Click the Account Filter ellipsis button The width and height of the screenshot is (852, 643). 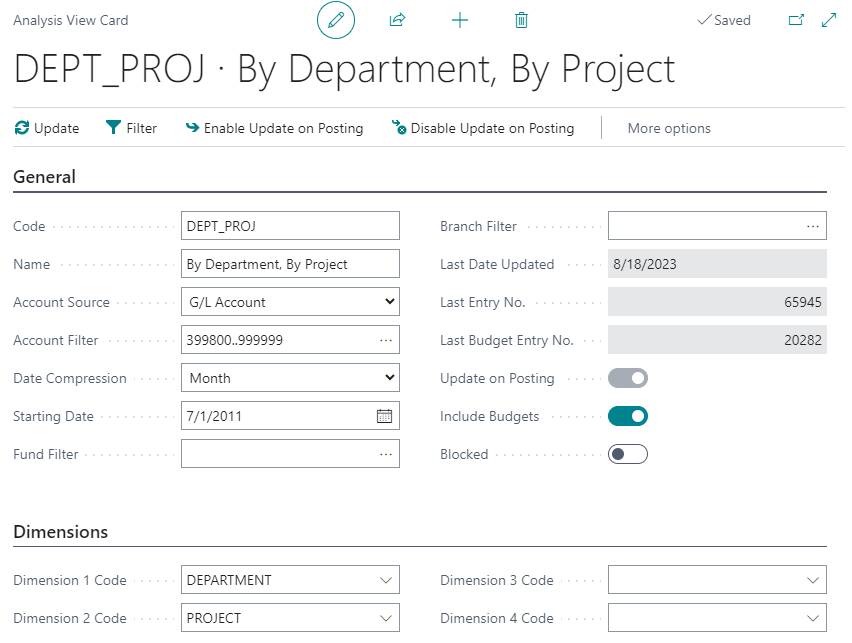(386, 340)
